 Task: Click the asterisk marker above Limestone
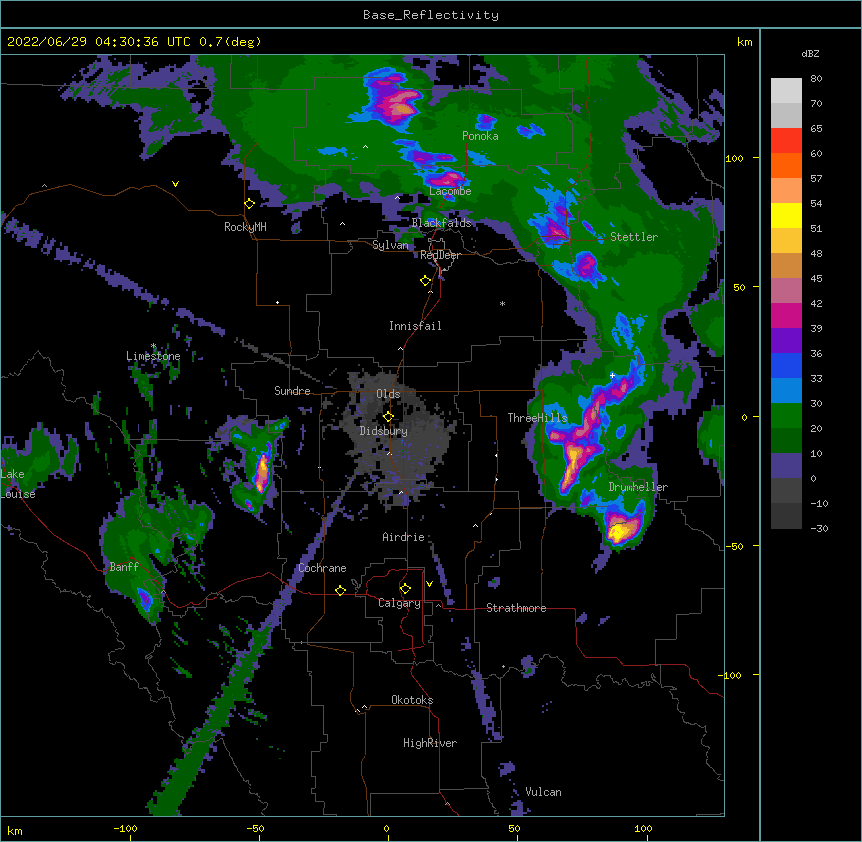153,346
